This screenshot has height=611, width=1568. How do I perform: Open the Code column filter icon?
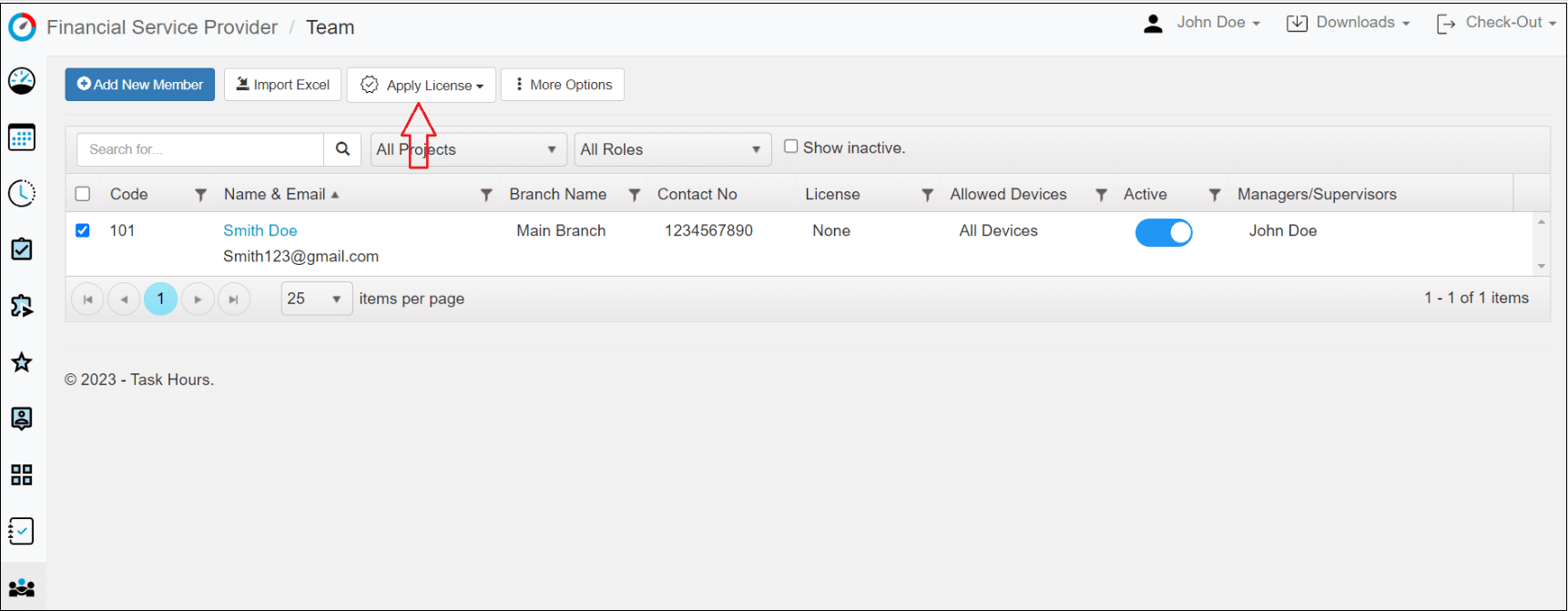click(x=200, y=195)
